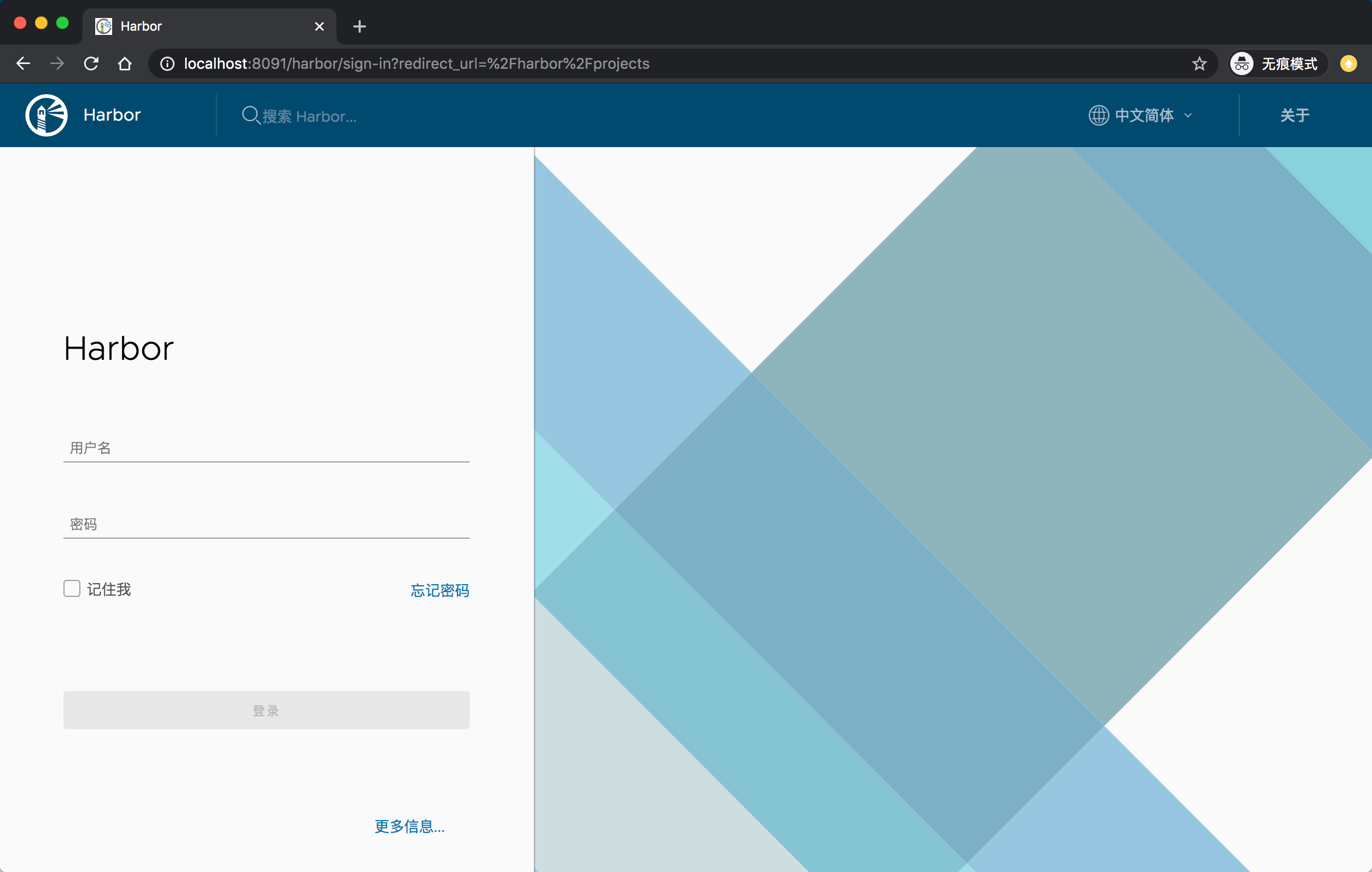View site information icon in address bar
Screen dimensions: 1372x872
[168, 63]
